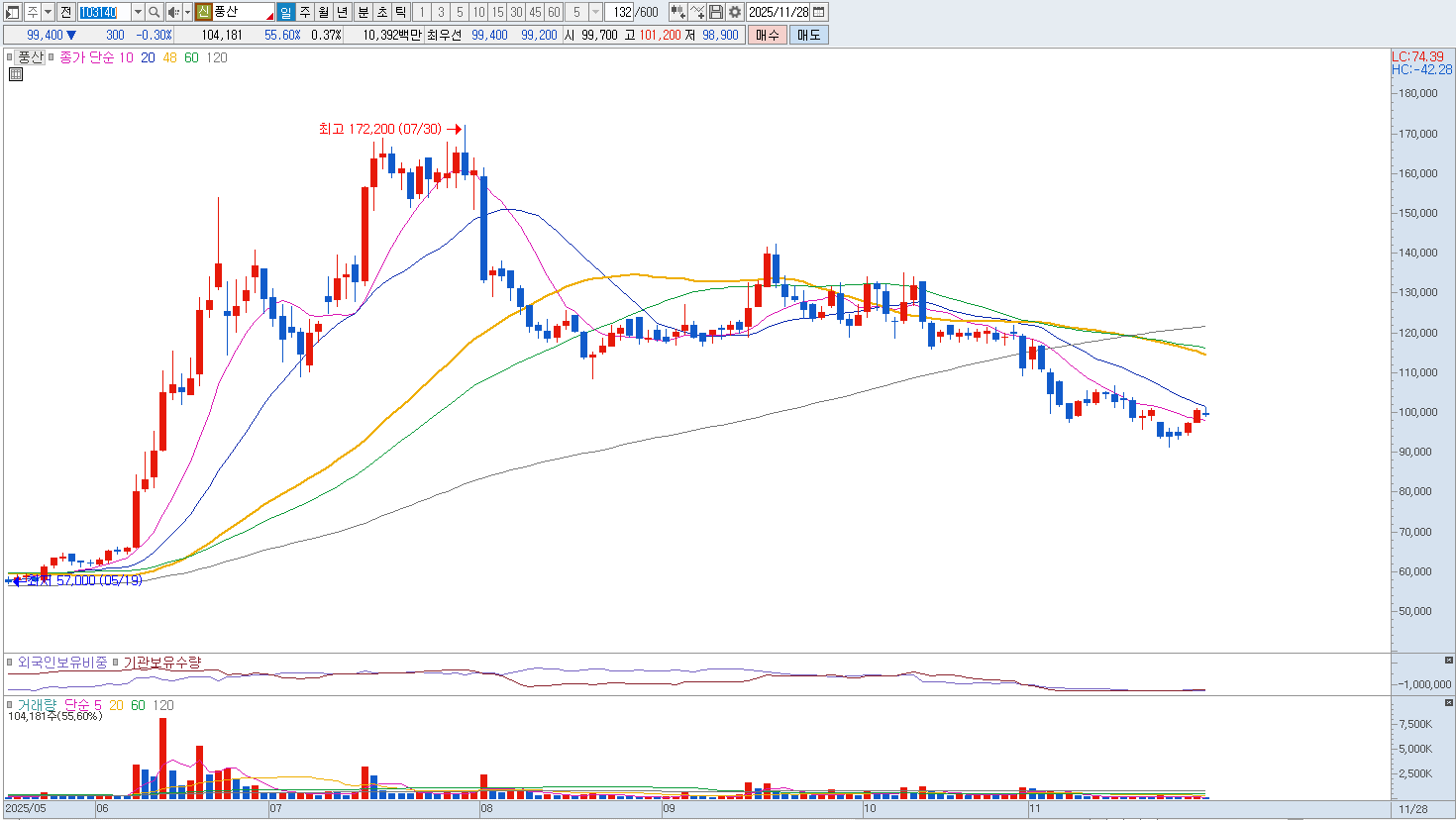Switch chart to monthly period 월

point(324,12)
